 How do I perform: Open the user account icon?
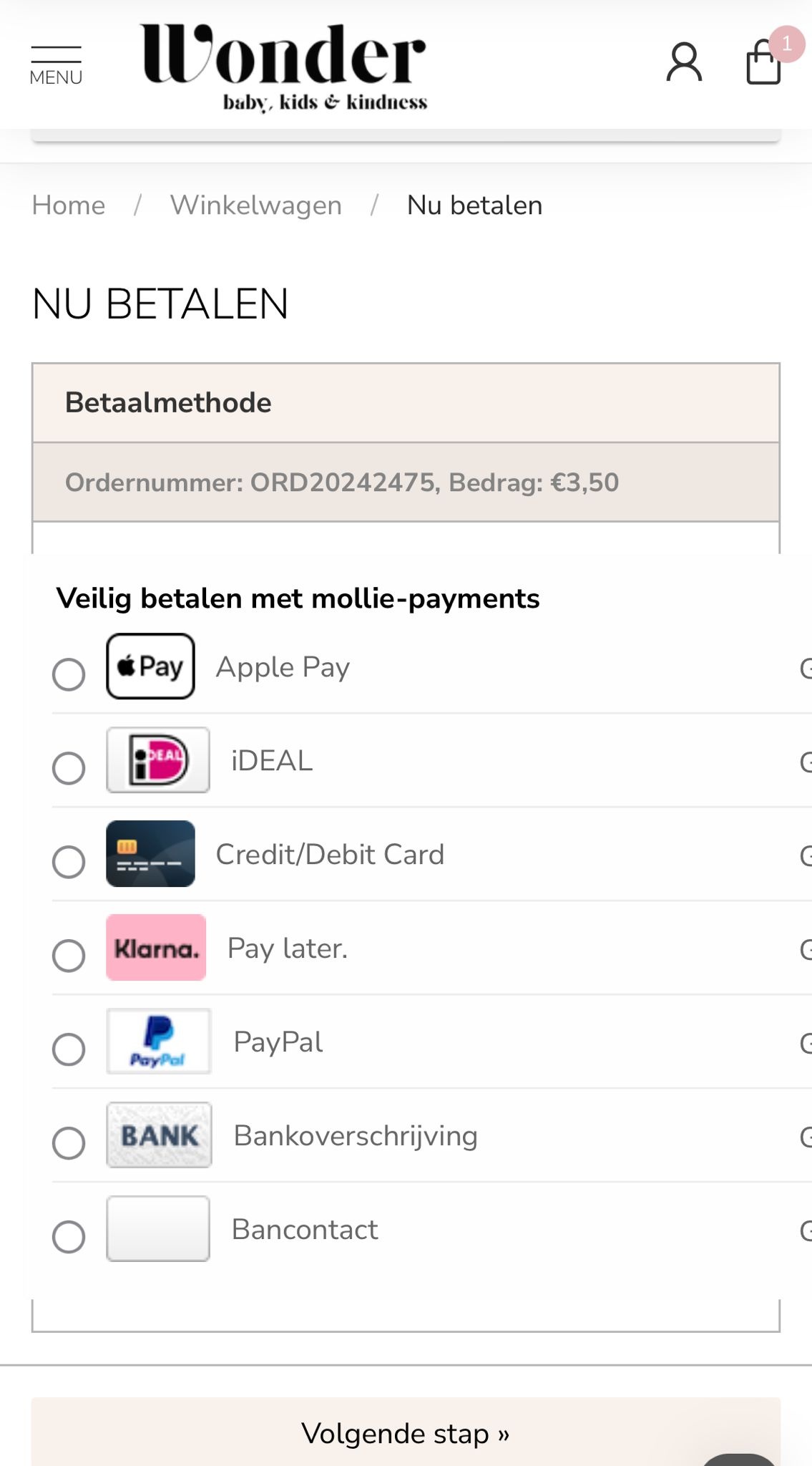(684, 62)
